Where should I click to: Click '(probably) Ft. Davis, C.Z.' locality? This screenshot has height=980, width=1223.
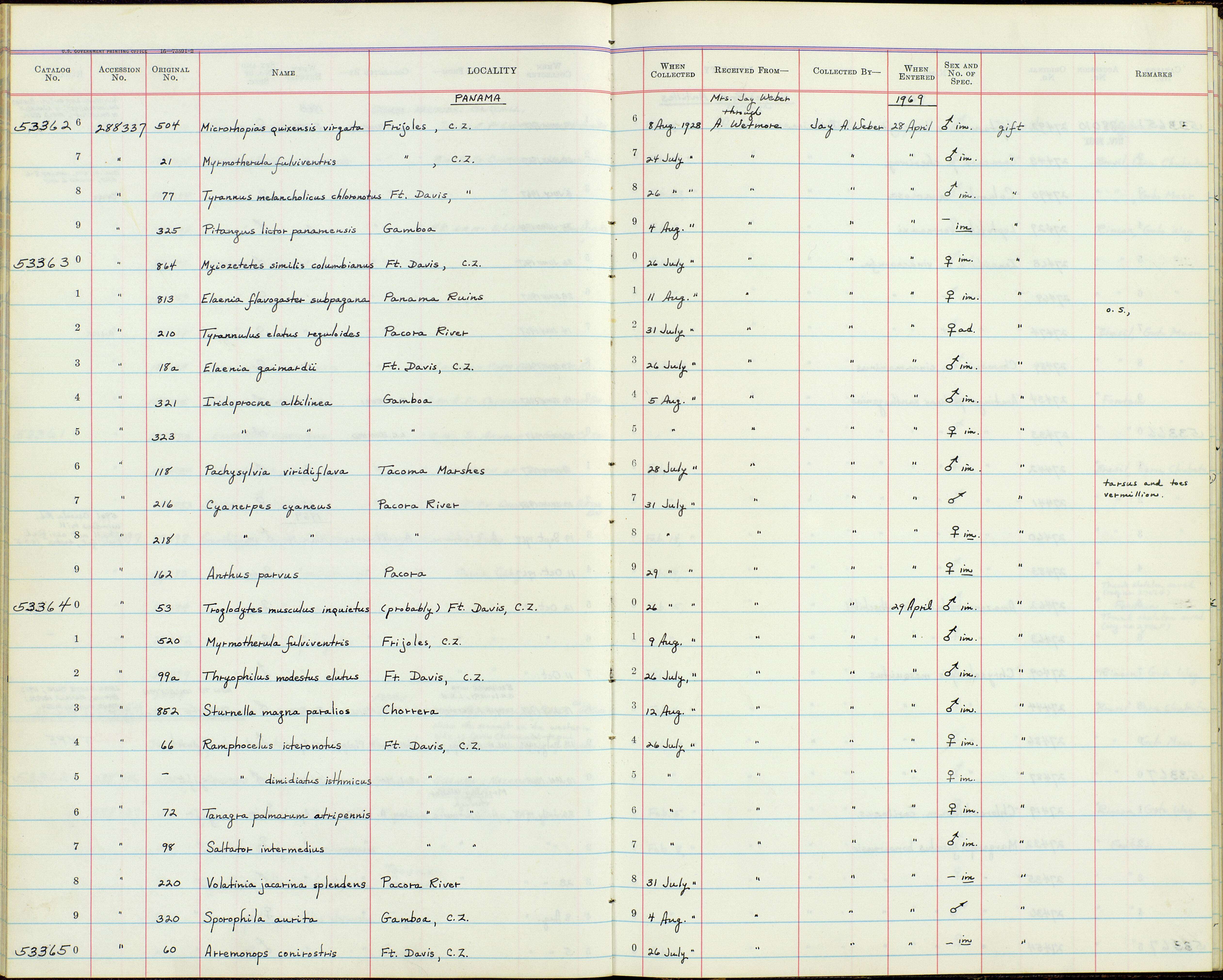point(460,608)
